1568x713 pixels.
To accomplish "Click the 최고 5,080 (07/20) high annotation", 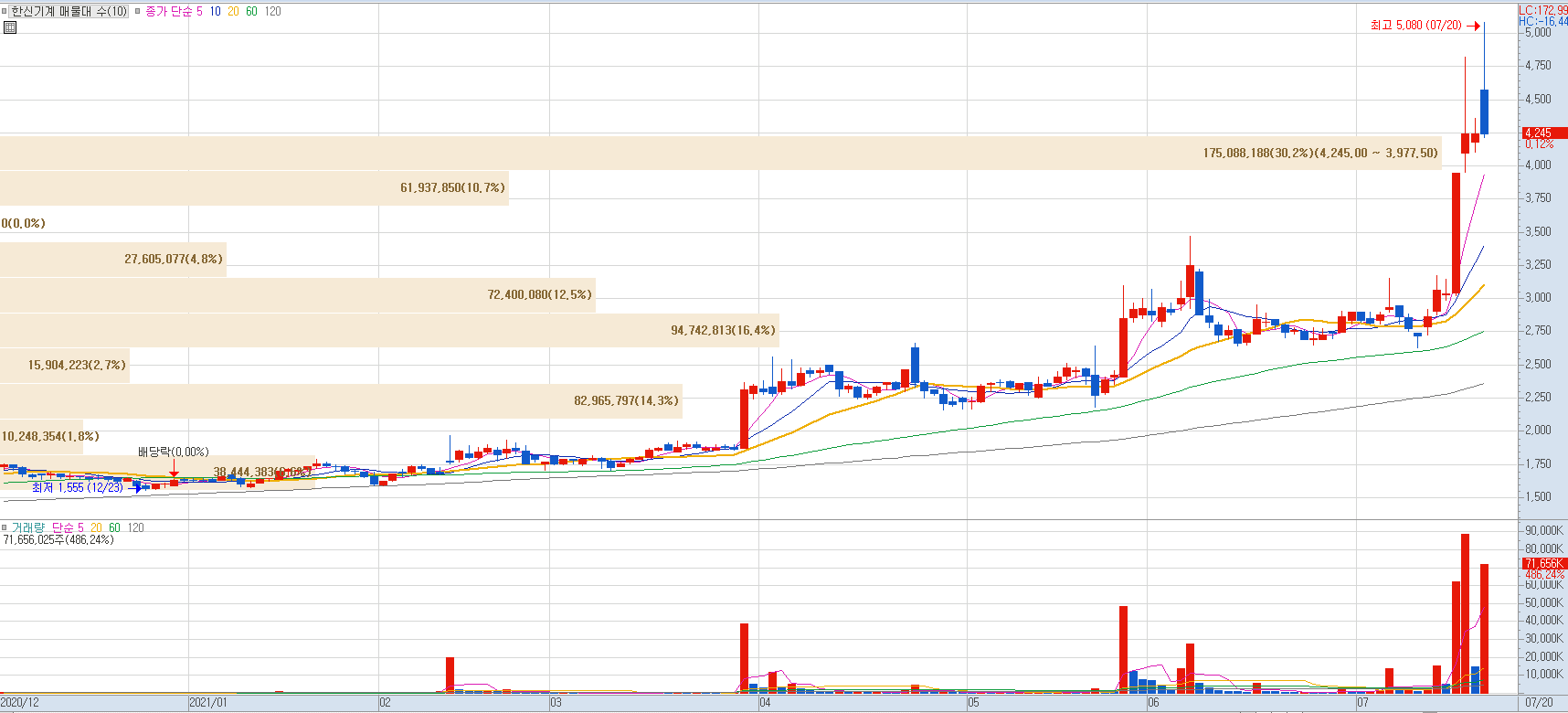I will [1415, 26].
